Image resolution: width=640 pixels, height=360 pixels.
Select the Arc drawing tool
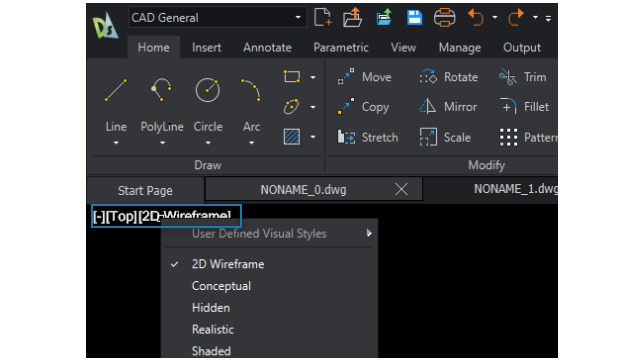[251, 90]
